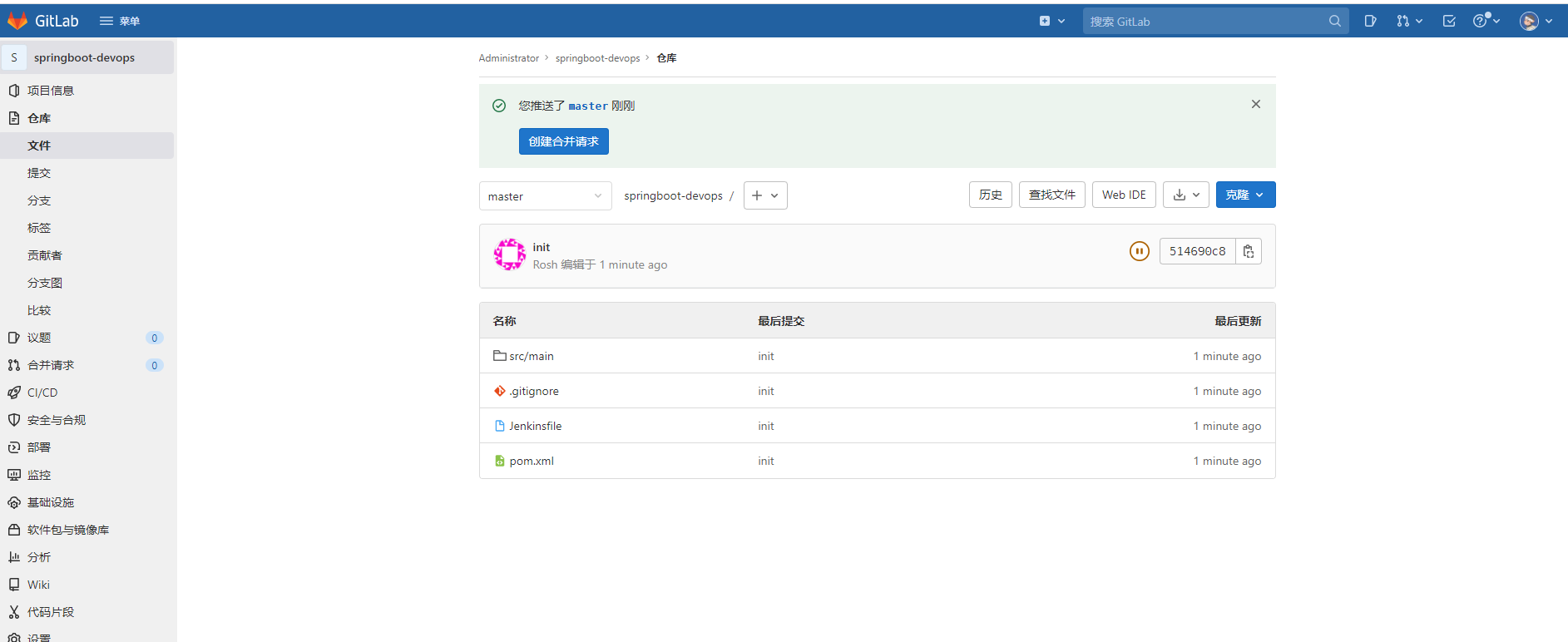This screenshot has width=1568, height=642.
Task: Click the 部署 sidebar icon
Action: (13, 447)
